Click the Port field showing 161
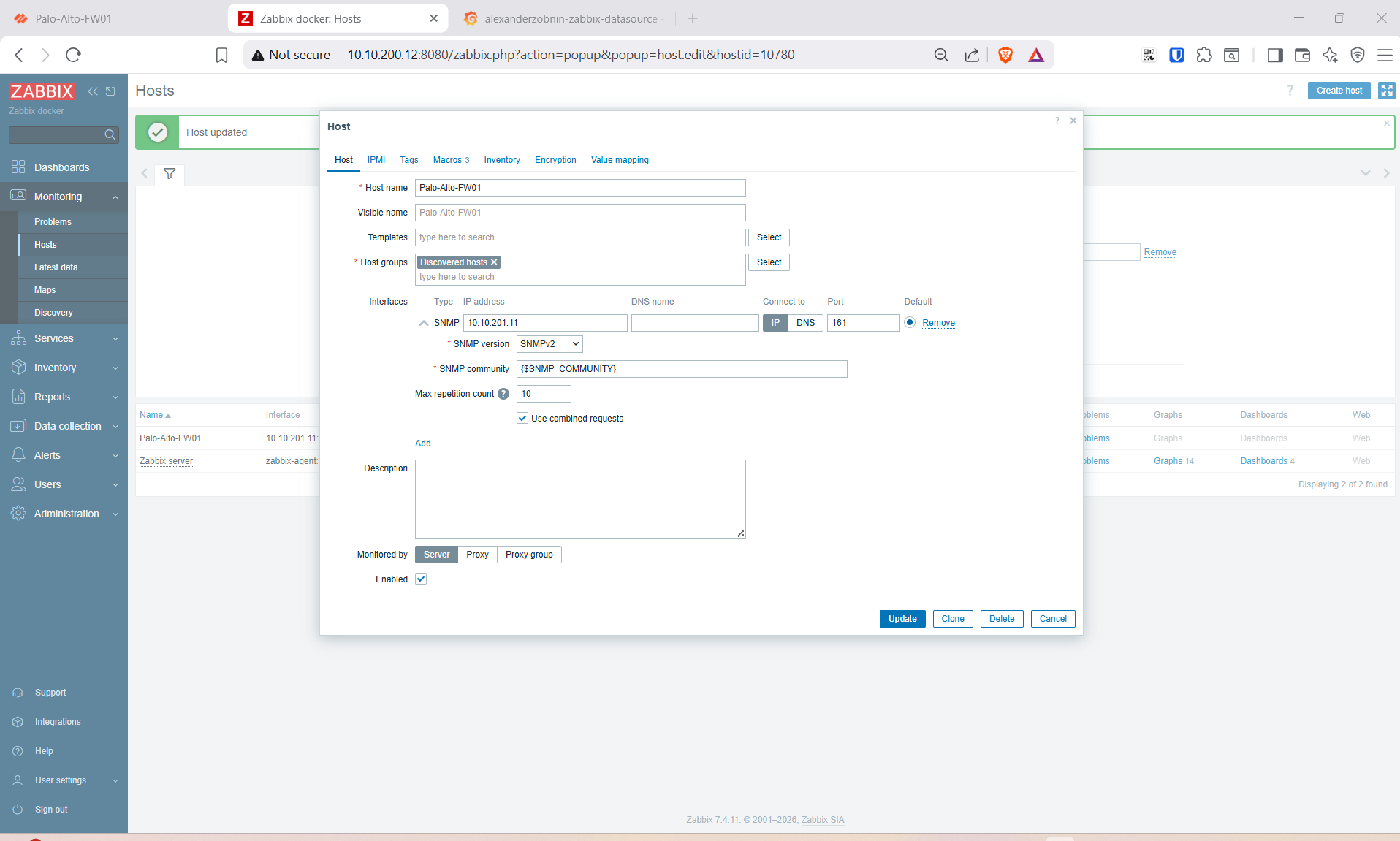This screenshot has width=1400, height=841. [863, 323]
